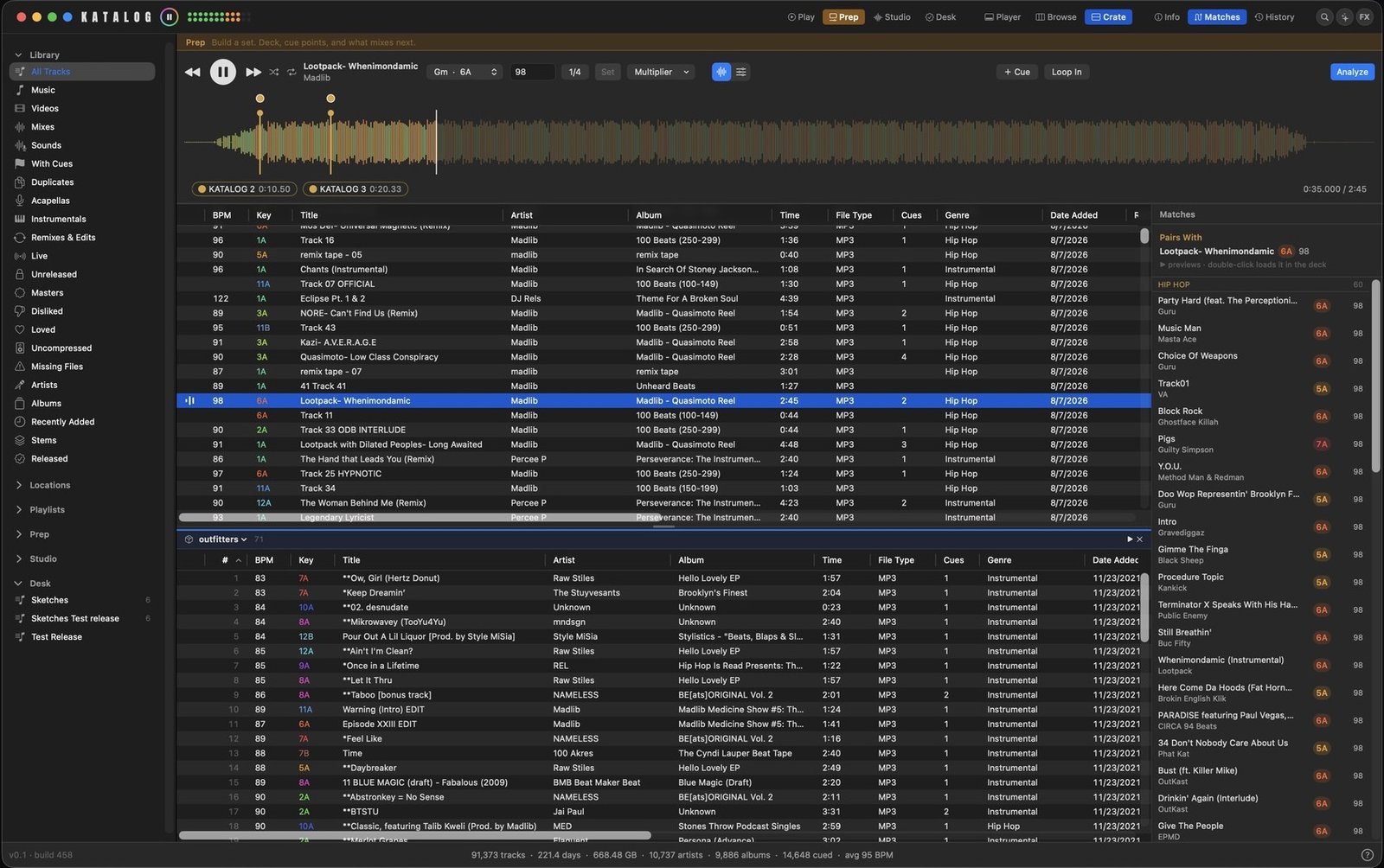
Task: Show Loved tracks
Action: click(x=82, y=329)
